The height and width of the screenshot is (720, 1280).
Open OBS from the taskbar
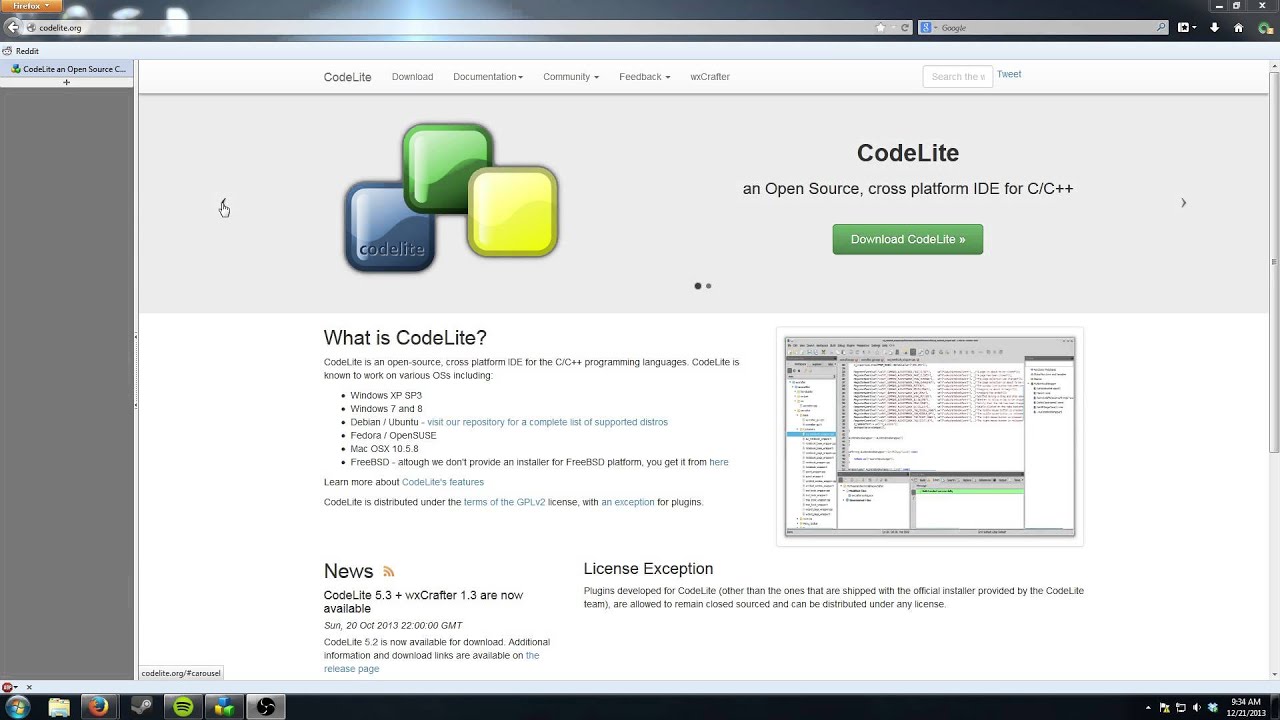tap(266, 707)
